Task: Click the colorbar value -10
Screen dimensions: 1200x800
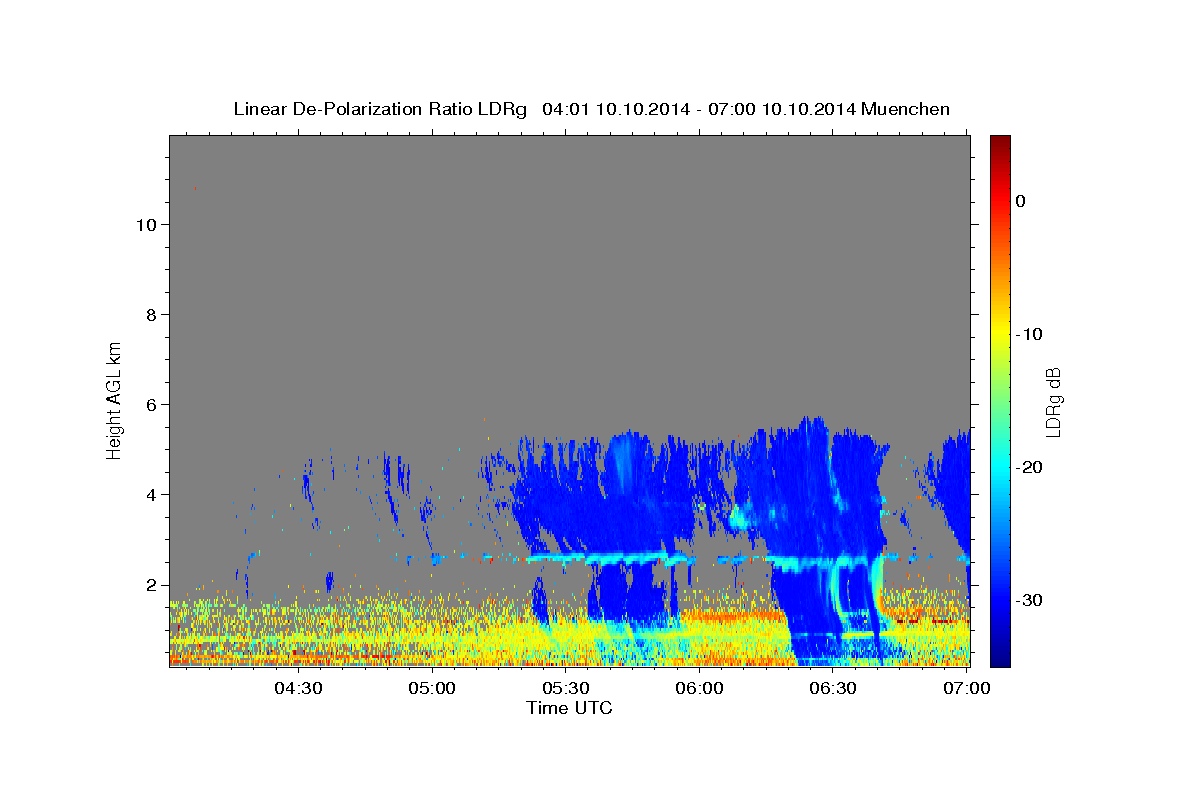Action: 1031,334
